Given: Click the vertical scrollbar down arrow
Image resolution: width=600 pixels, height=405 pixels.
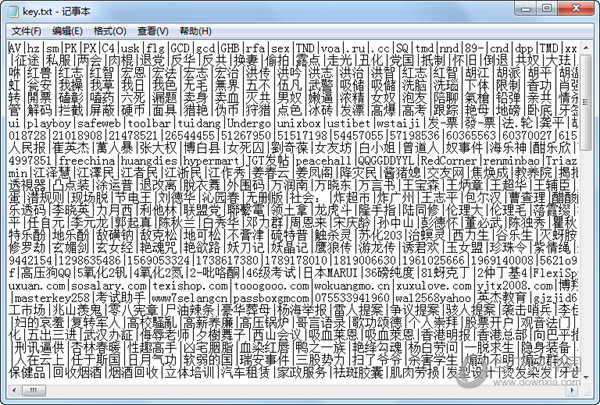Looking at the screenshot, I should click(585, 377).
